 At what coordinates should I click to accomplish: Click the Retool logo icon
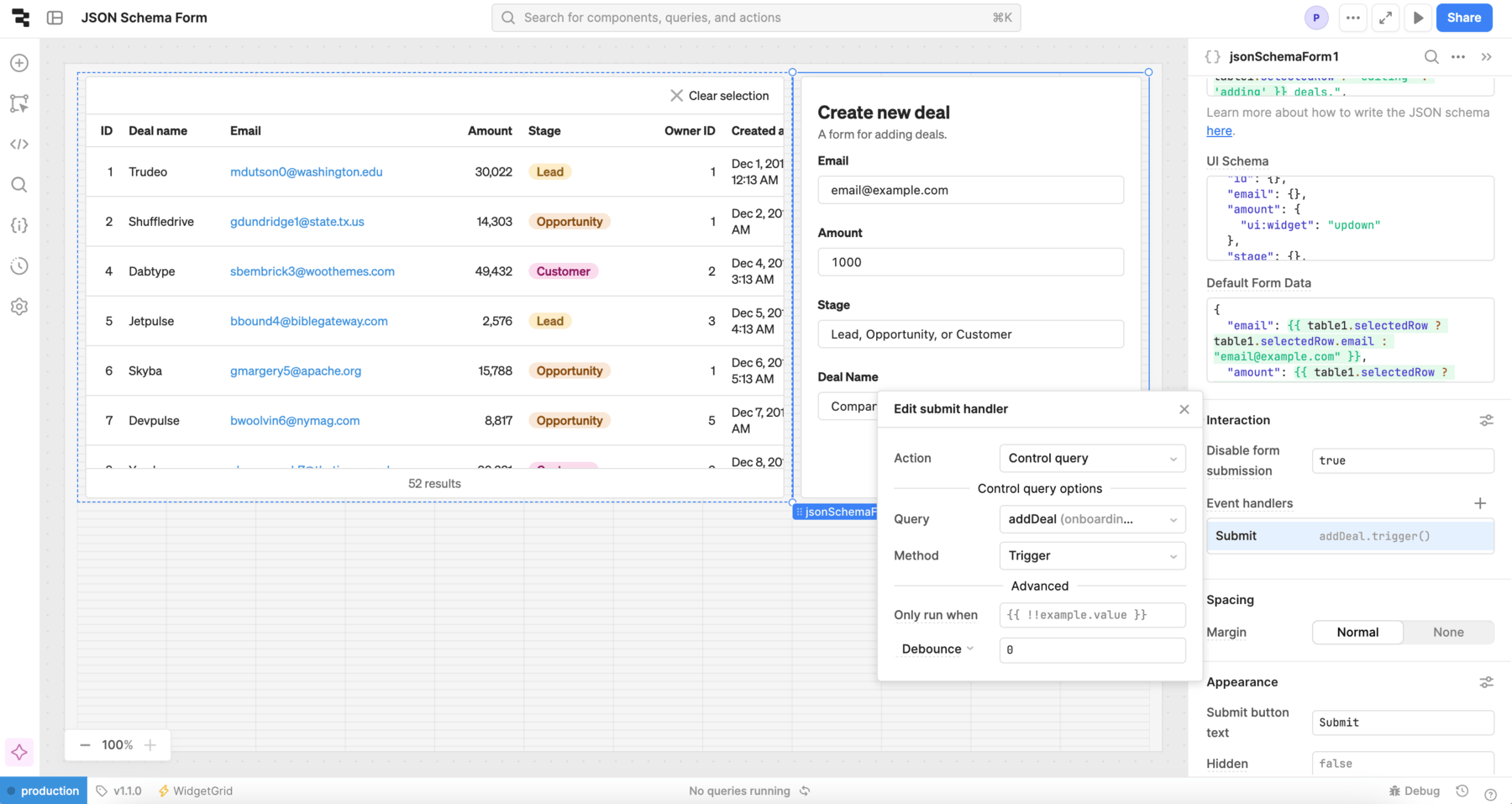click(x=20, y=18)
